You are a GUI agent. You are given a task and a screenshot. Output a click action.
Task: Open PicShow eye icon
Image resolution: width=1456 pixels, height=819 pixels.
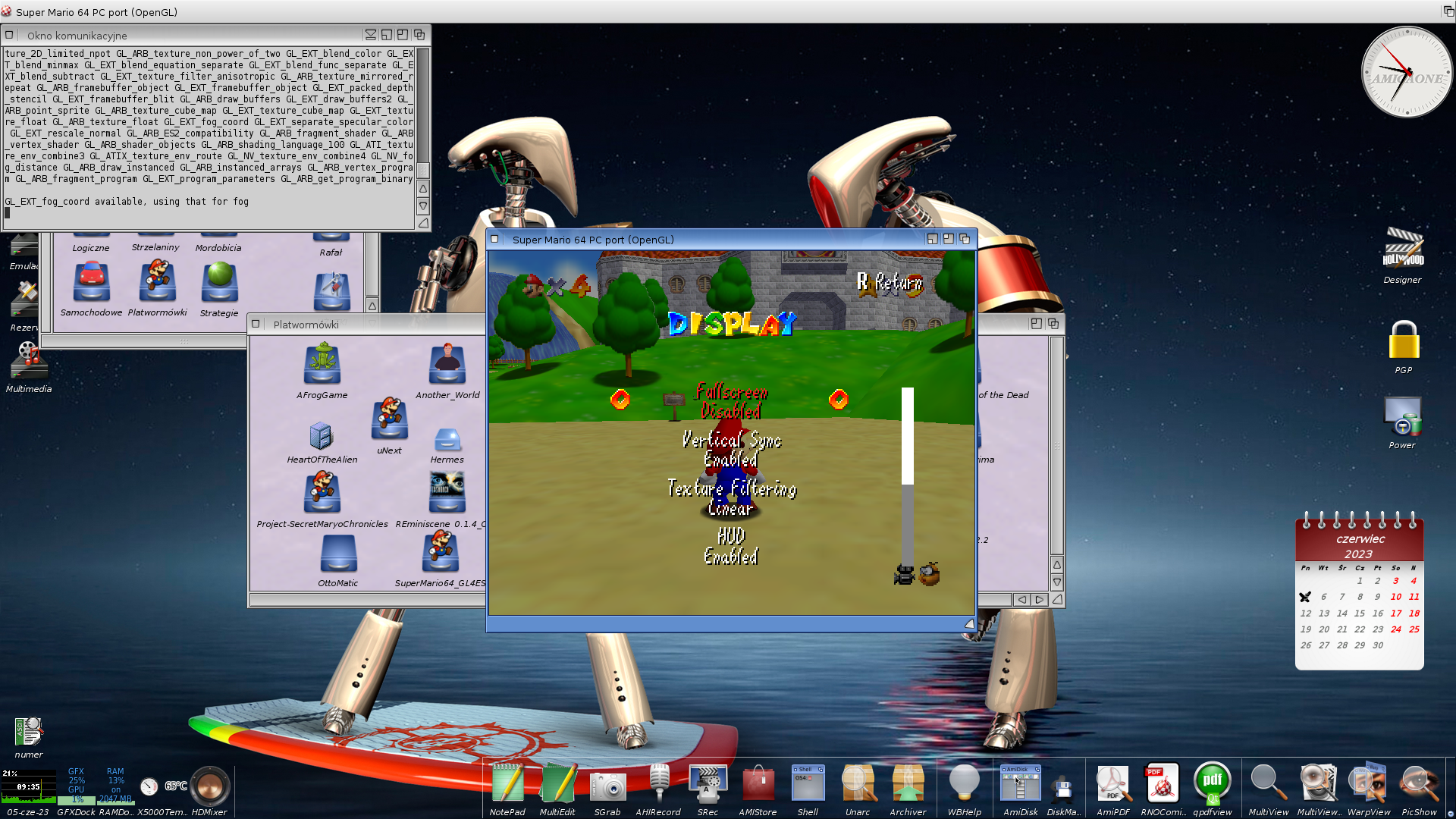(x=1419, y=783)
